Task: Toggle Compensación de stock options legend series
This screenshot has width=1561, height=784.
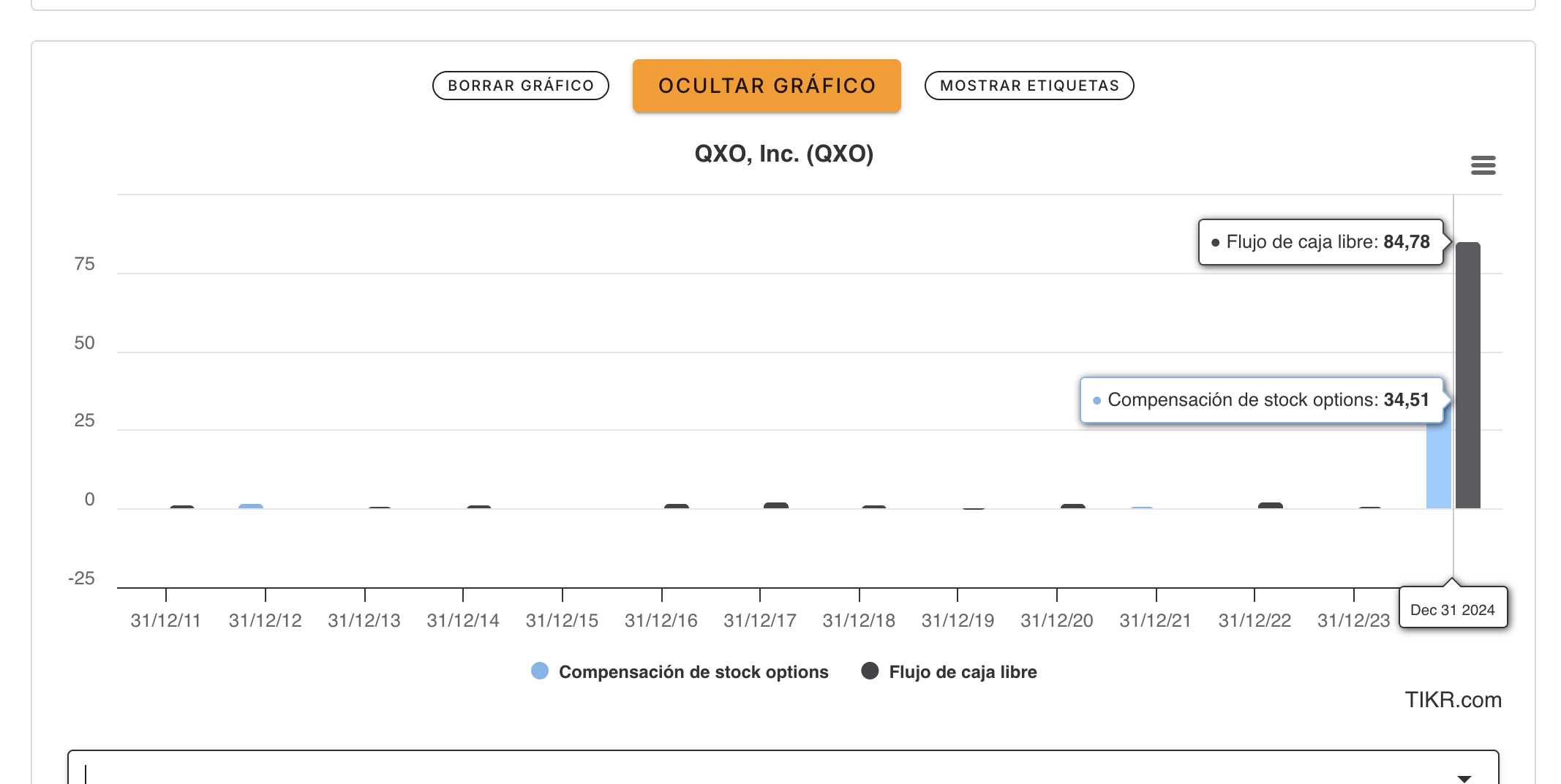Action: [x=693, y=672]
